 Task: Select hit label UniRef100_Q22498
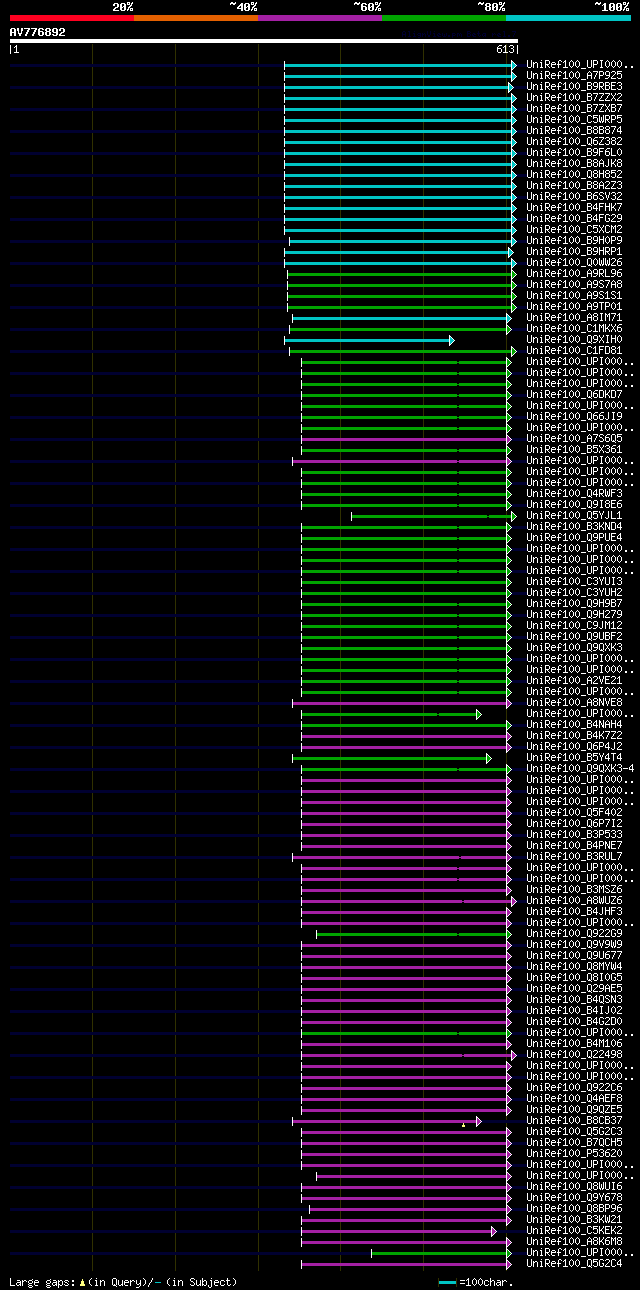pos(574,1054)
